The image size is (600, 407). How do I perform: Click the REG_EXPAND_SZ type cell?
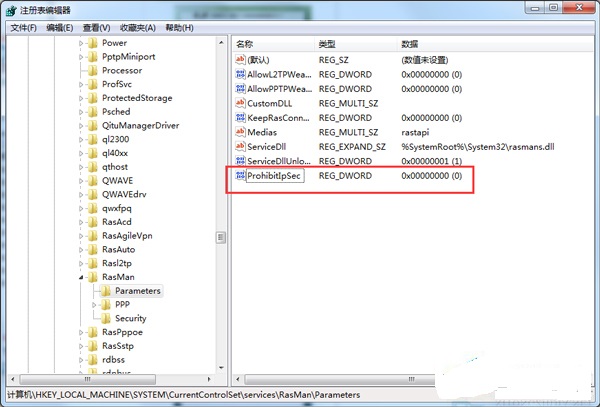[x=352, y=147]
